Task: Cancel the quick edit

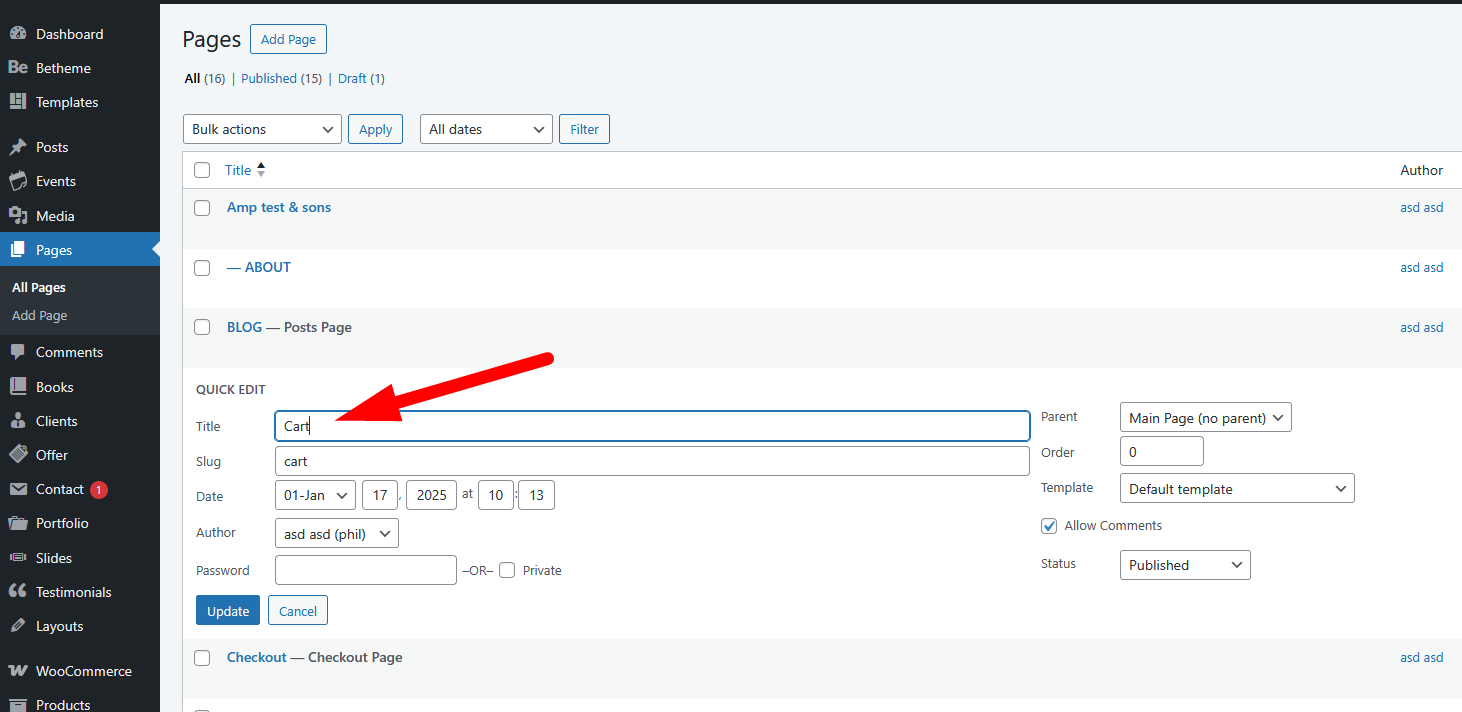Action: pyautogui.click(x=297, y=611)
